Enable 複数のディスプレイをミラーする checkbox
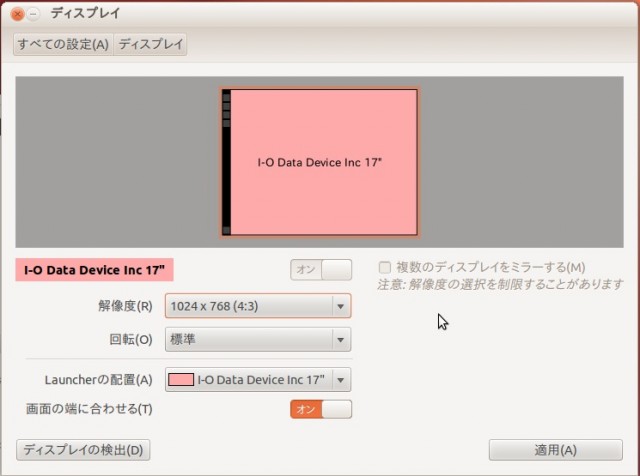The width and height of the screenshot is (640, 476). point(385,267)
